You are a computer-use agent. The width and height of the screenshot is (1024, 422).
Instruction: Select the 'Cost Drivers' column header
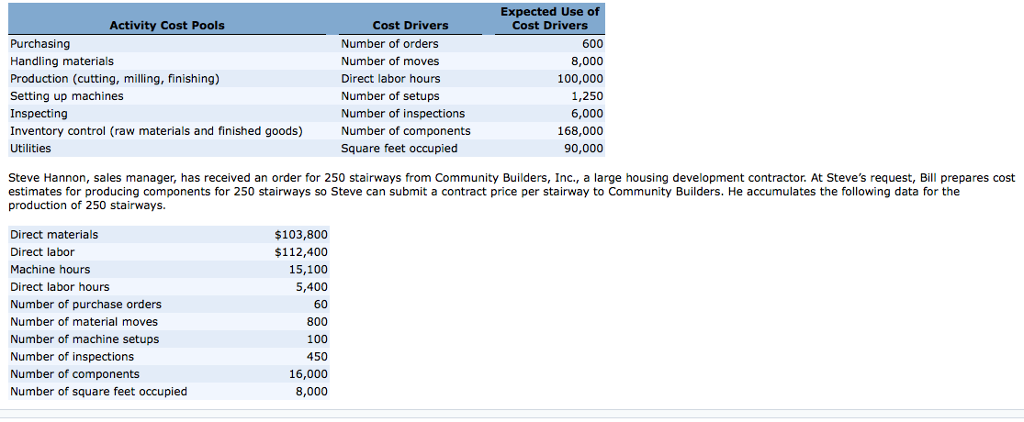click(x=410, y=25)
